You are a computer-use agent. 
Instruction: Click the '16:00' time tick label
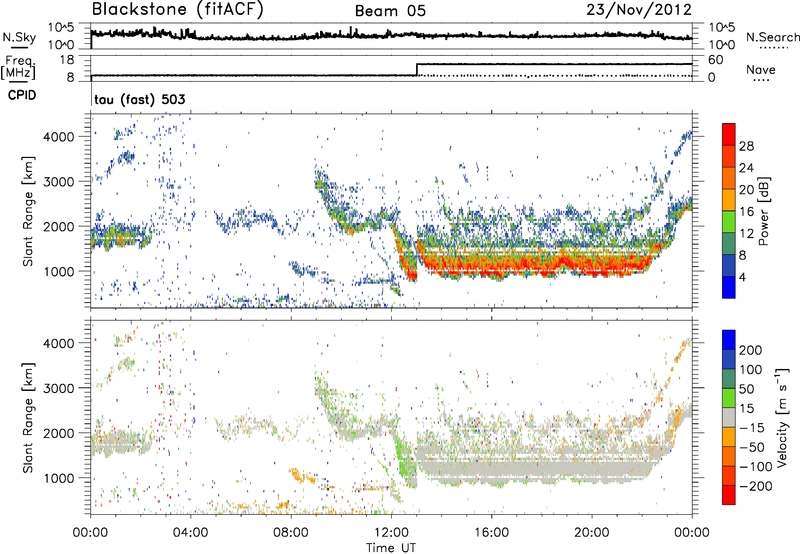click(491, 533)
